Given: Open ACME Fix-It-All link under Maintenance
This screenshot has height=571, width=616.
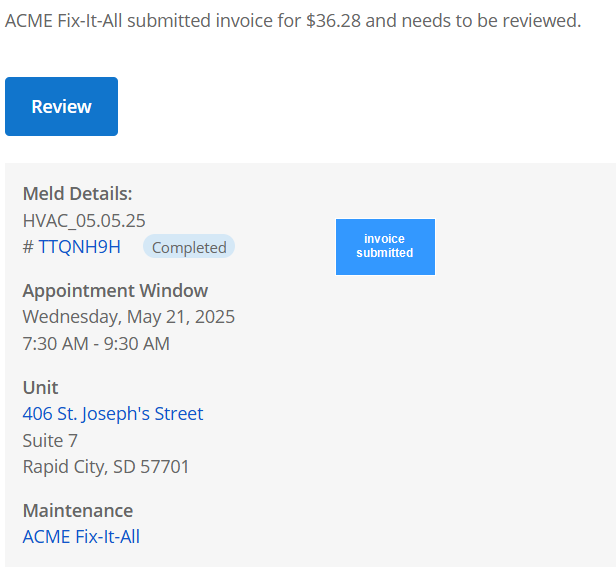Looking at the screenshot, I should coord(81,537).
